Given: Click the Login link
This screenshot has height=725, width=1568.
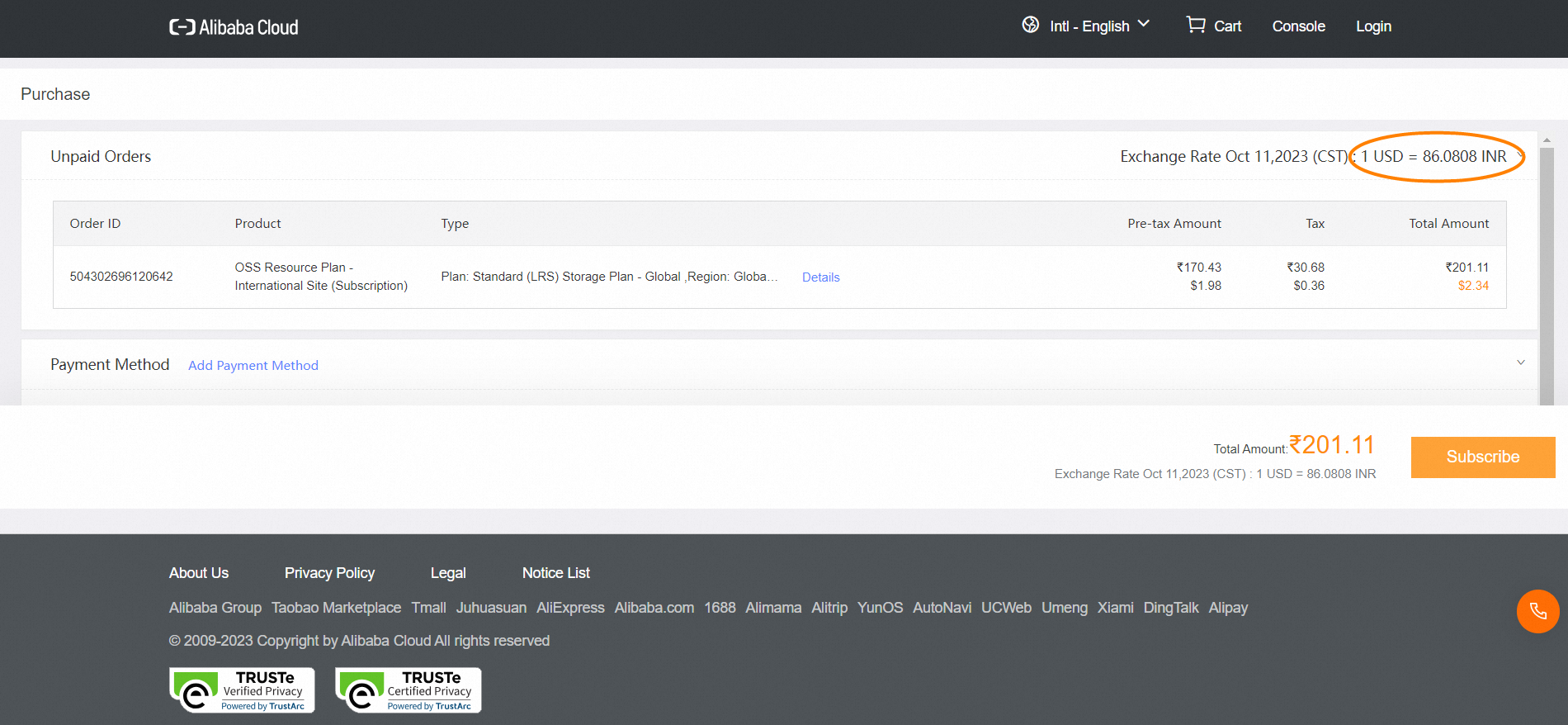Looking at the screenshot, I should pos(1373,26).
